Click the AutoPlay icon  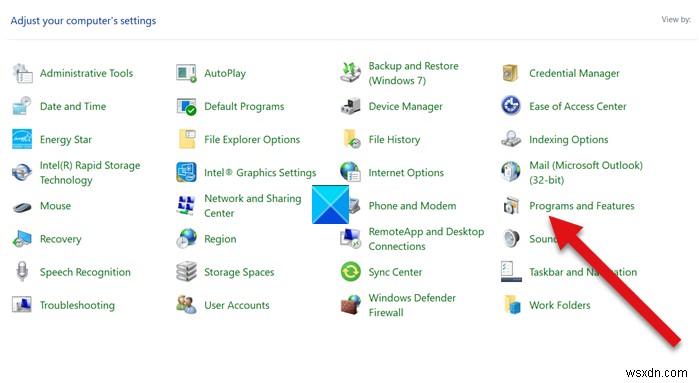(x=186, y=73)
